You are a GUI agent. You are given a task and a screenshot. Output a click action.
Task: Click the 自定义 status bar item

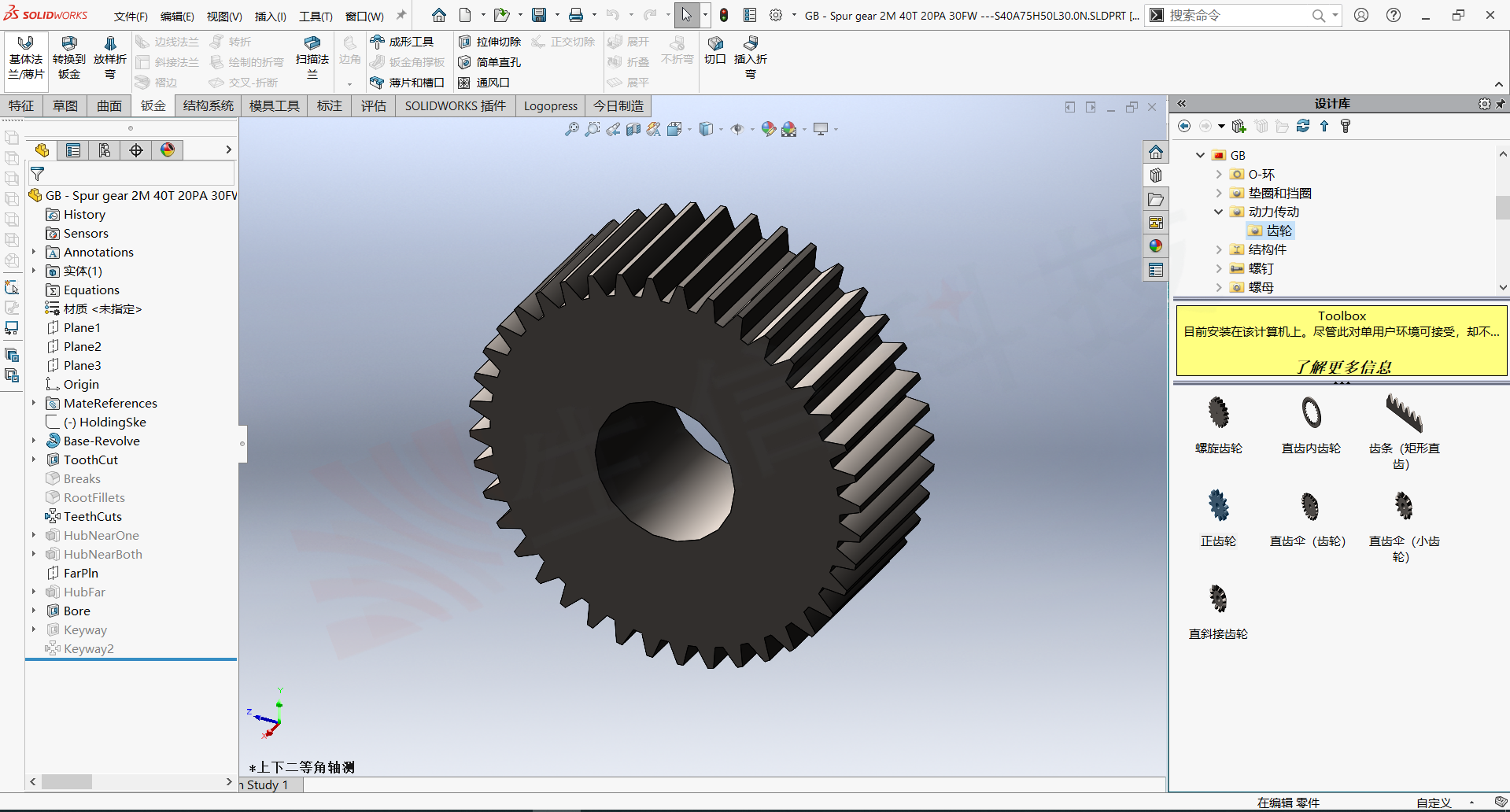click(x=1434, y=803)
